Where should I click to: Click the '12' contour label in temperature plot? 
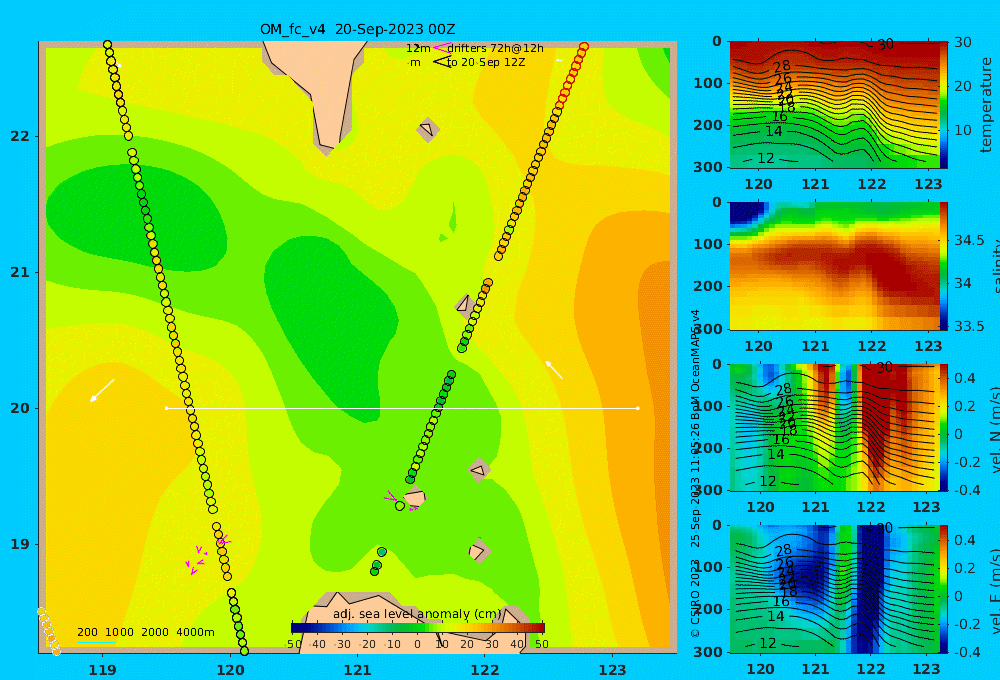coord(766,158)
